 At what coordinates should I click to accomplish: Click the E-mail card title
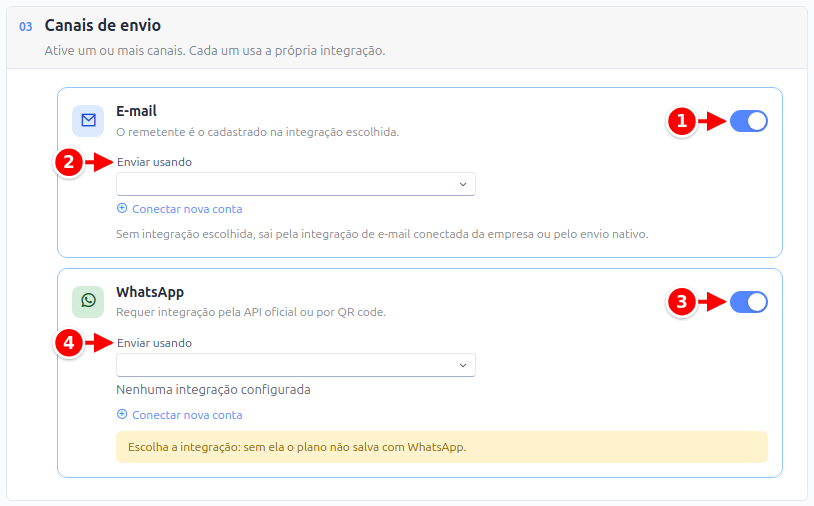click(136, 111)
